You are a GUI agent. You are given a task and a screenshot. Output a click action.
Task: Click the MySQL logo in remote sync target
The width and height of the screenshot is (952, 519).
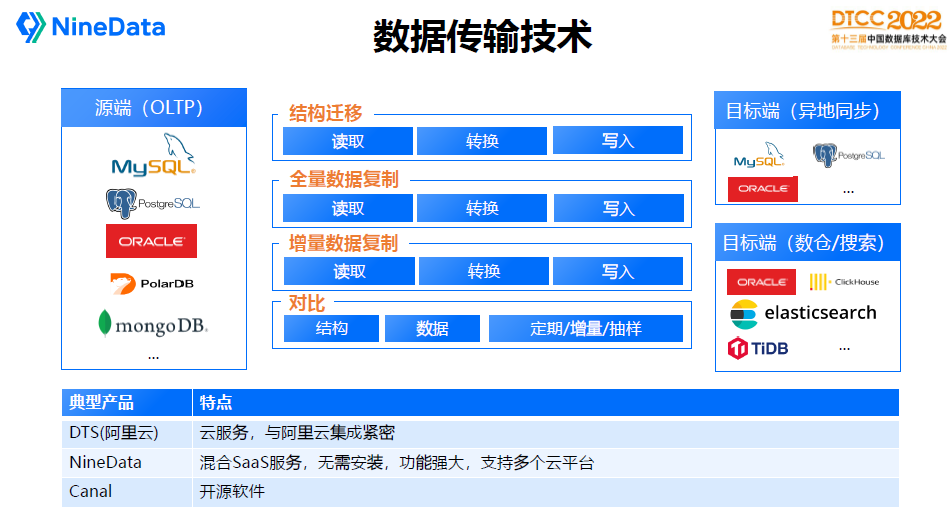(x=759, y=155)
